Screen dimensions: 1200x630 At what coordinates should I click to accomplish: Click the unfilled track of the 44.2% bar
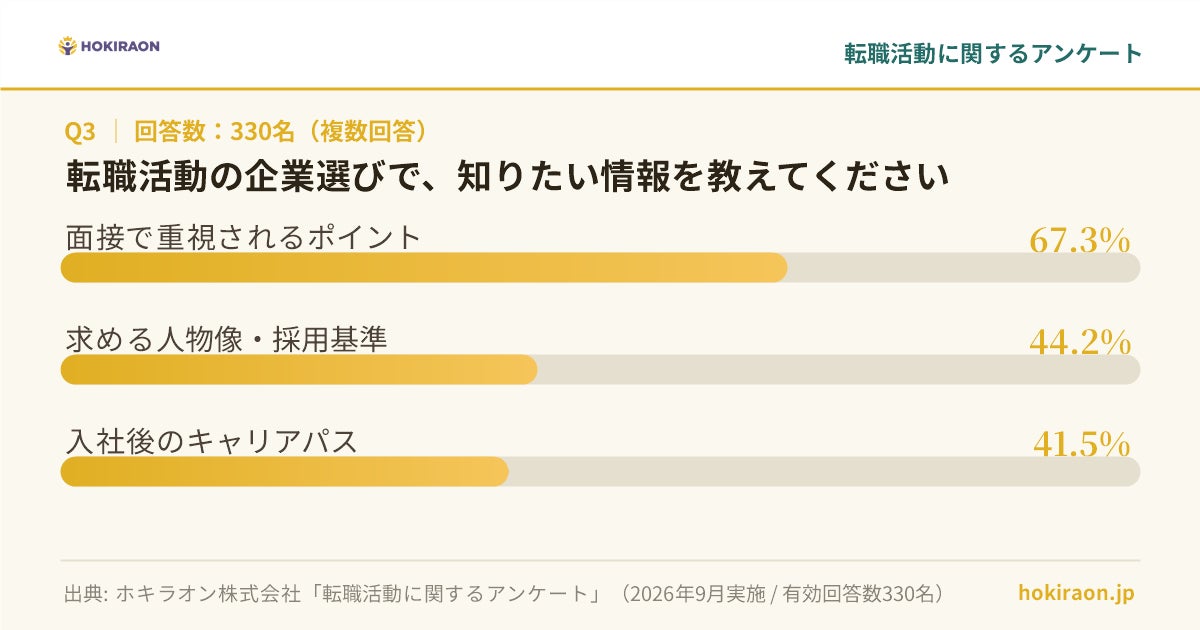pos(839,370)
